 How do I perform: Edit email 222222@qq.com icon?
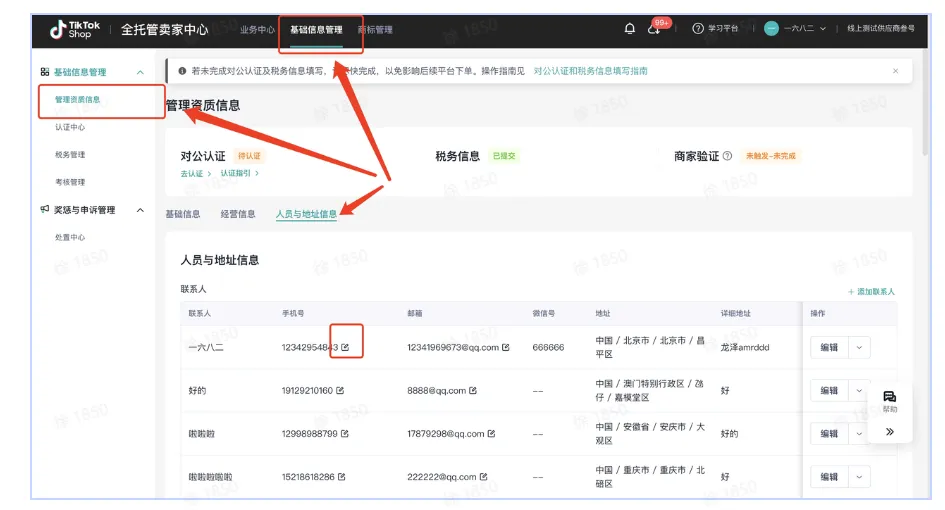click(x=483, y=477)
